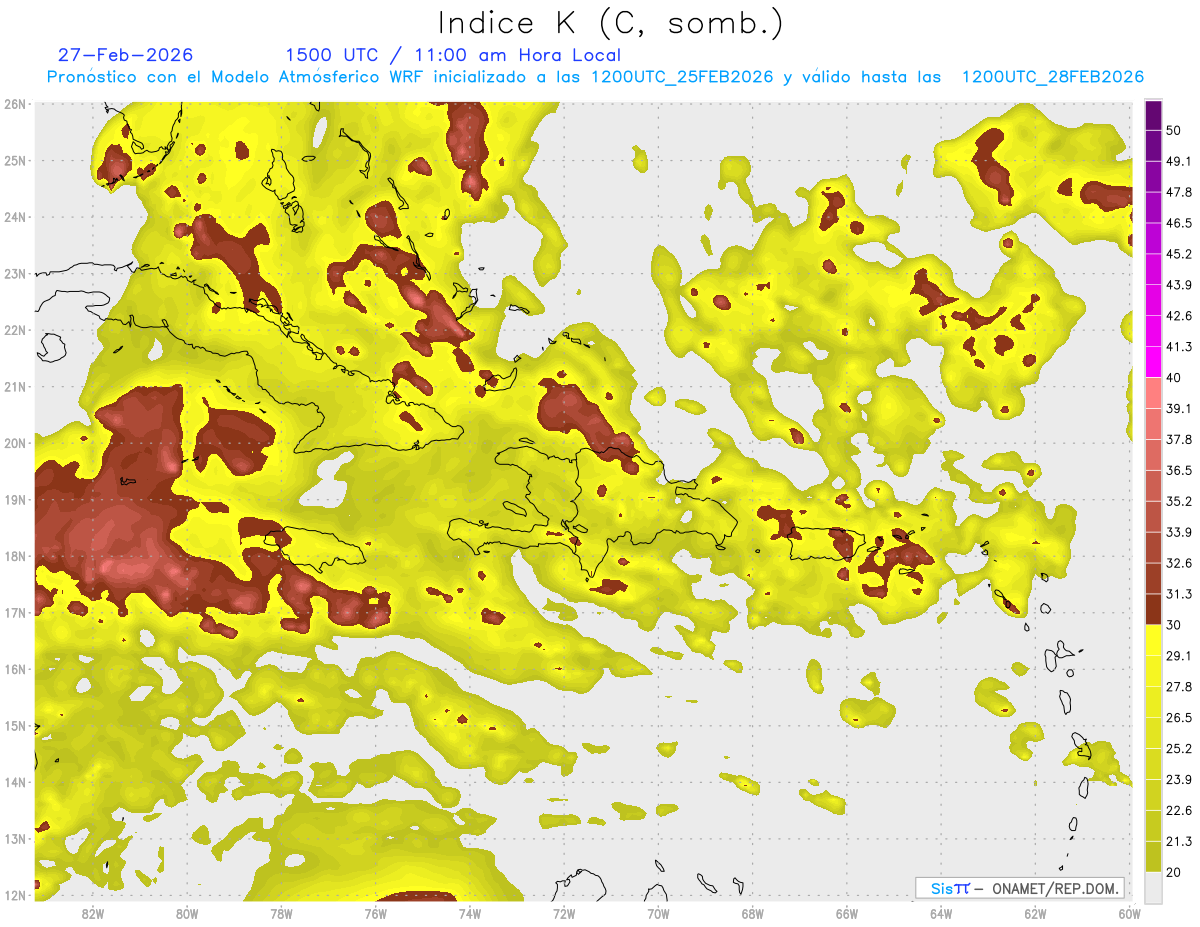This screenshot has width=1200, height=927.
Task: Click the "22N" latitude label
Action: (15, 330)
